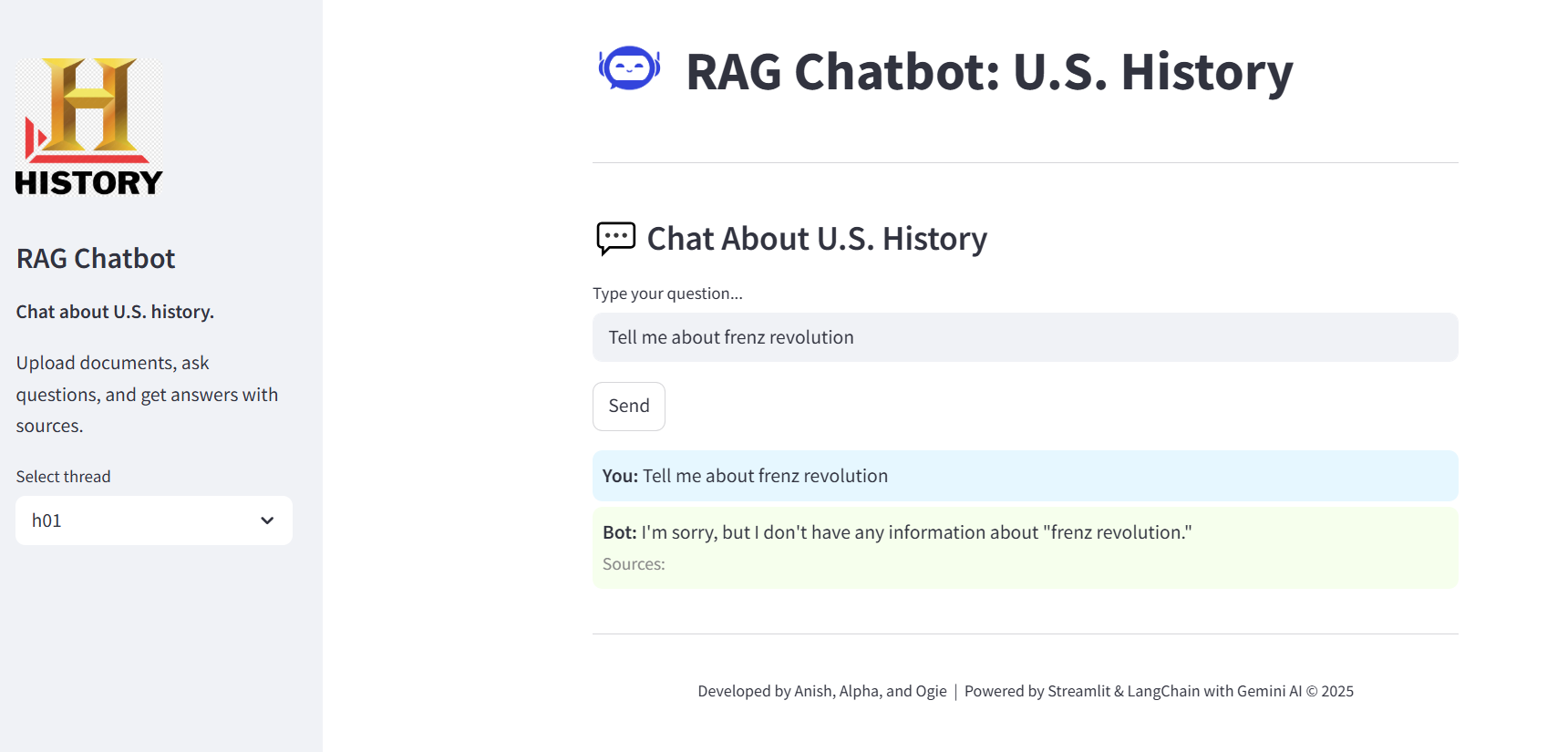
Task: Click the sidebar RAG Chatbot heading
Action: pos(96,259)
